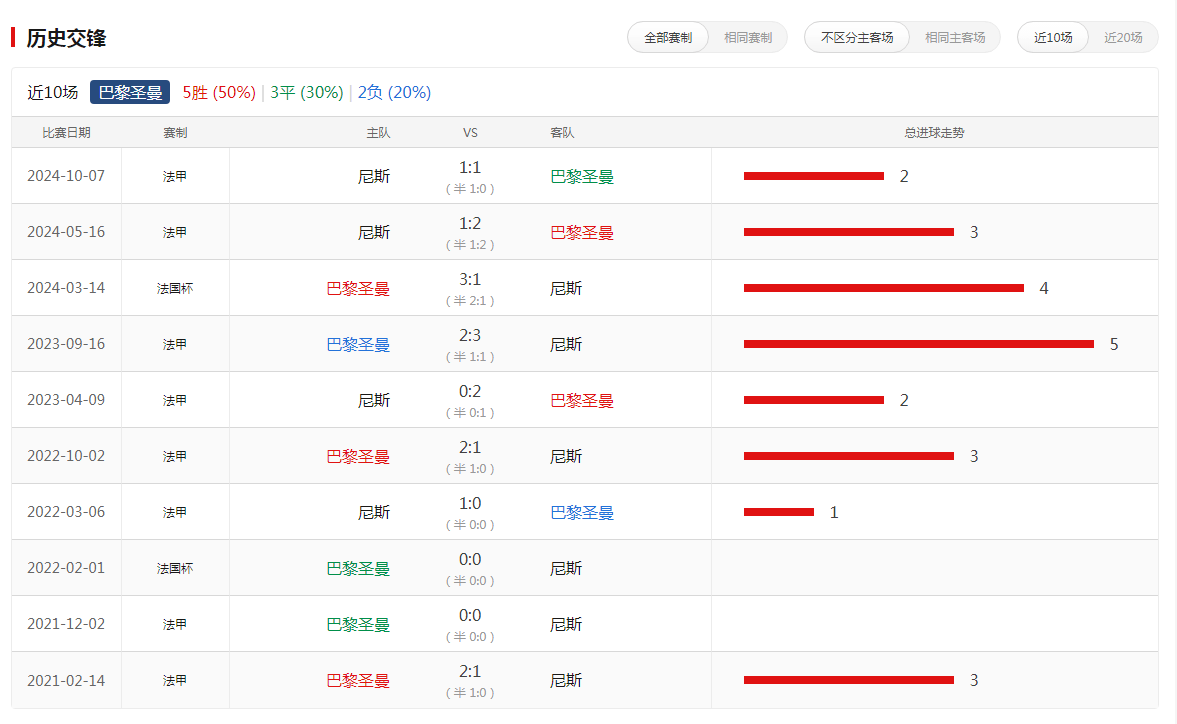Click the 总进球走势 column header
The image size is (1177, 724).
point(934,133)
